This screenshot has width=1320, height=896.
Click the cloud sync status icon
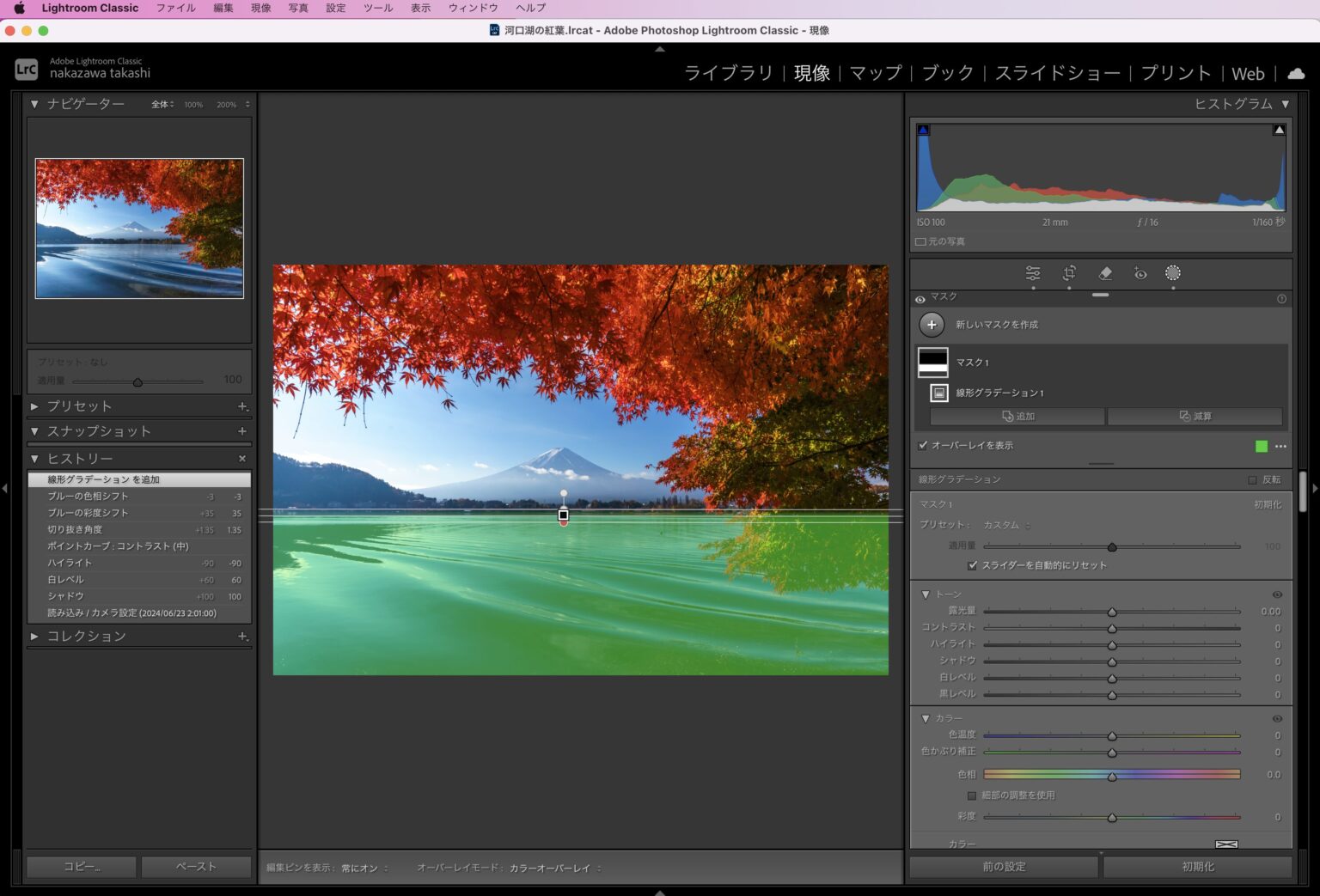coord(1296,74)
